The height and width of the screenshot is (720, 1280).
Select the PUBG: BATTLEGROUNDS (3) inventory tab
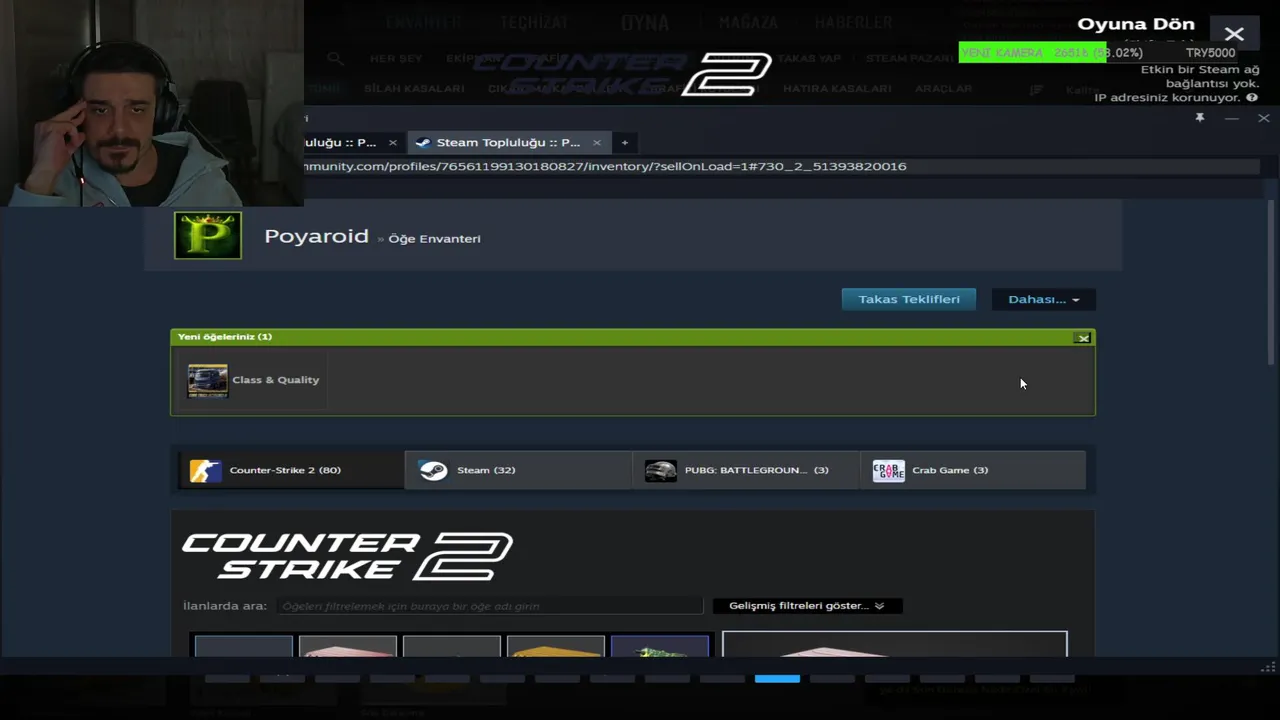point(745,470)
